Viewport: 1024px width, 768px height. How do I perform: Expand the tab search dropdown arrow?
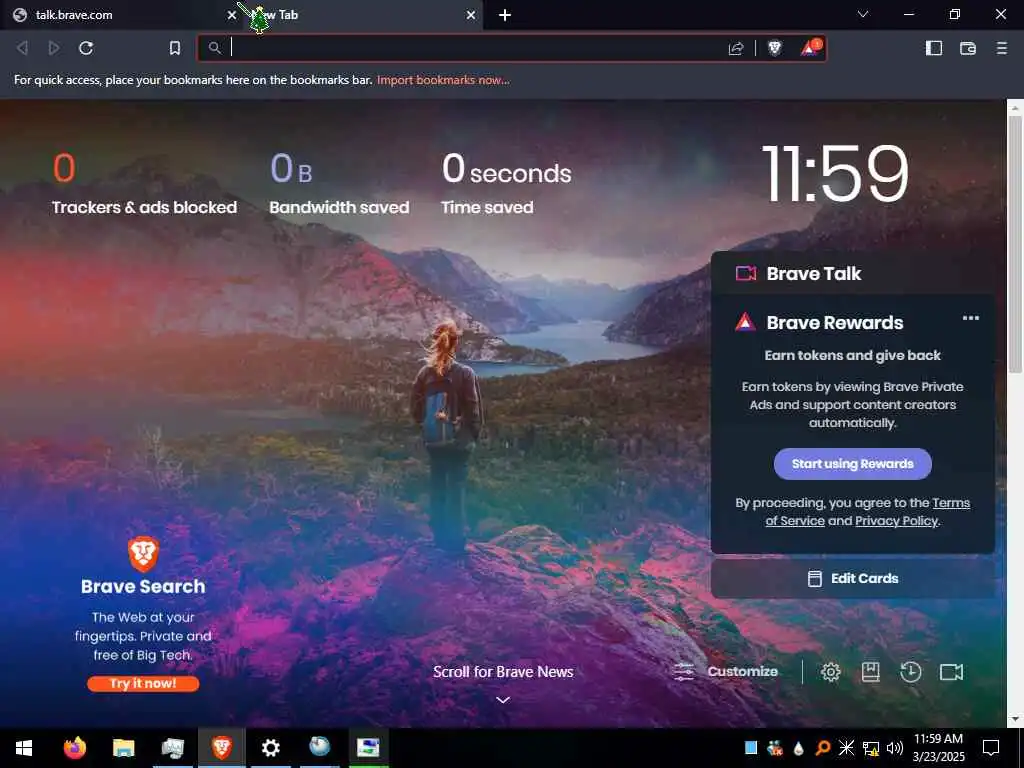pyautogui.click(x=863, y=14)
